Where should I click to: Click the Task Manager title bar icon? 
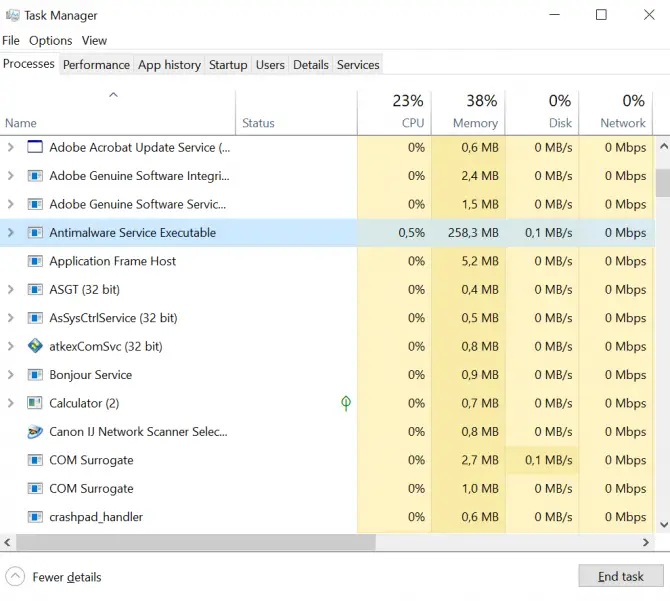(x=12, y=15)
